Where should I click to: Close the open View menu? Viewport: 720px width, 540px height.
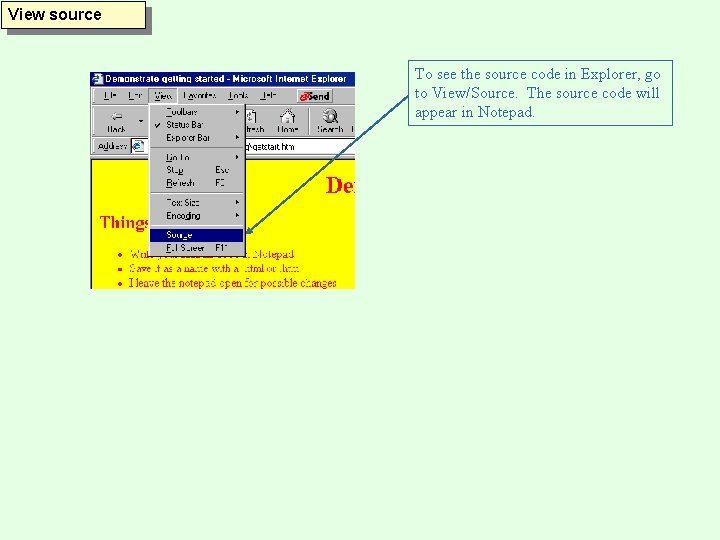tap(163, 96)
